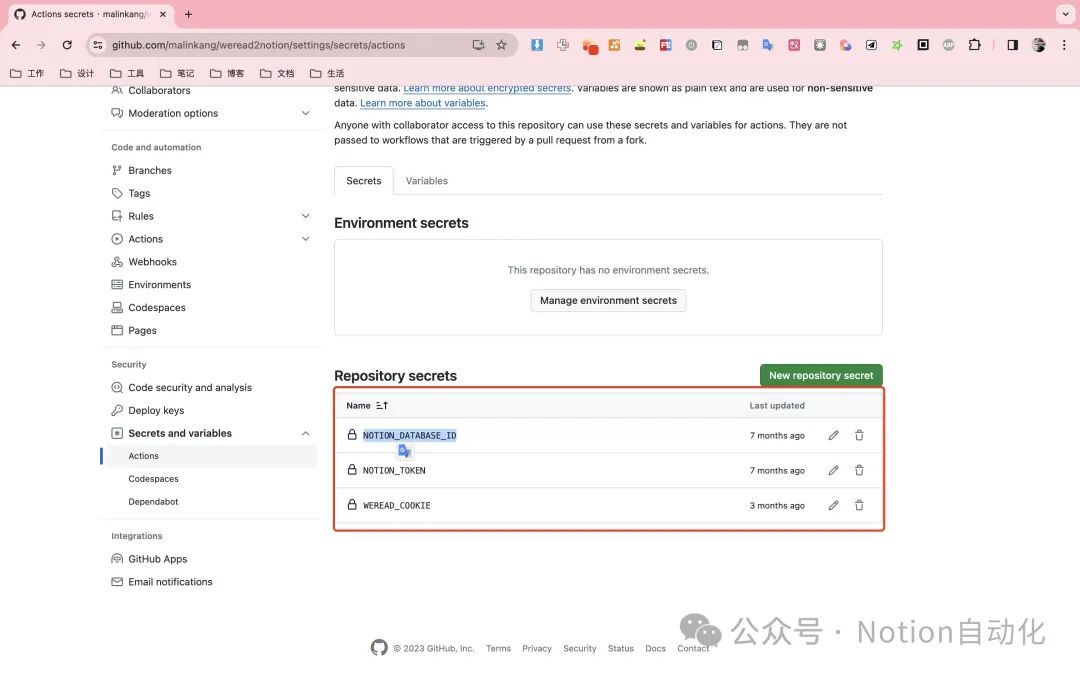The height and width of the screenshot is (675, 1080).
Task: Expand the Rules section chevron
Action: click(305, 216)
